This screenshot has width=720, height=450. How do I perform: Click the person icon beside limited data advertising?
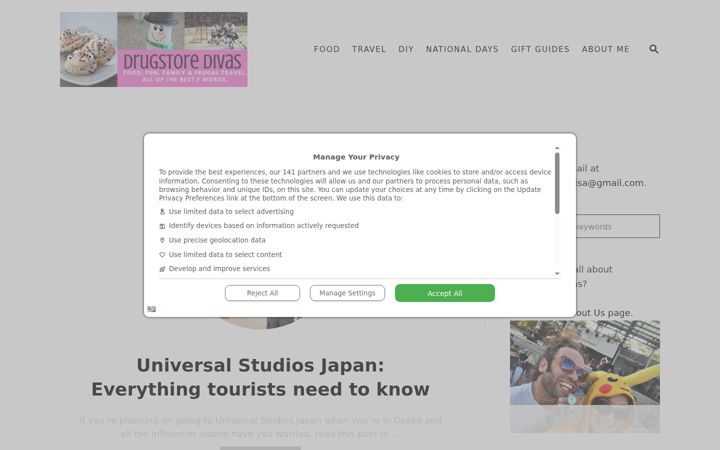click(x=162, y=212)
